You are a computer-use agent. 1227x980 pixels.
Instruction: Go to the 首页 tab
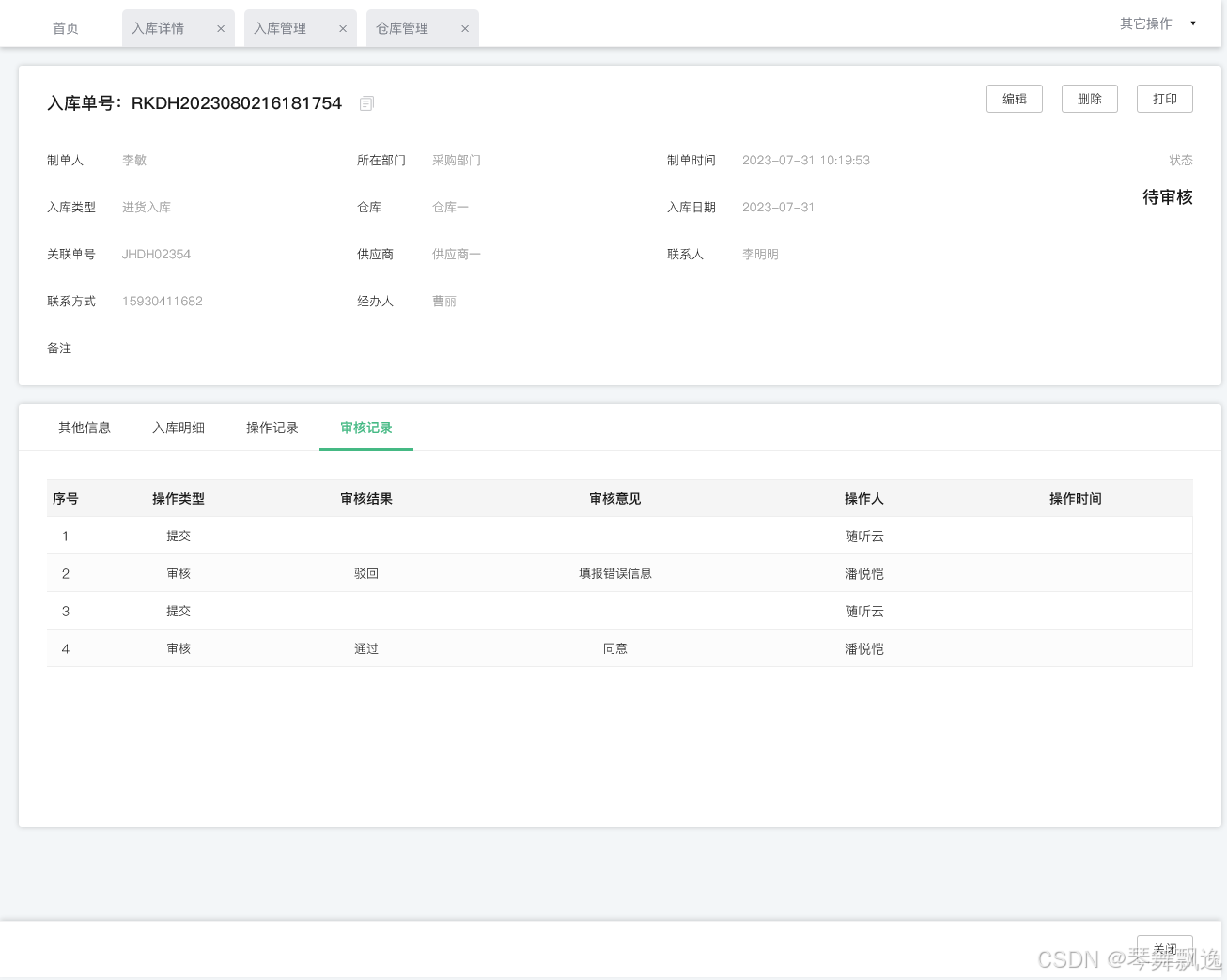click(x=66, y=29)
